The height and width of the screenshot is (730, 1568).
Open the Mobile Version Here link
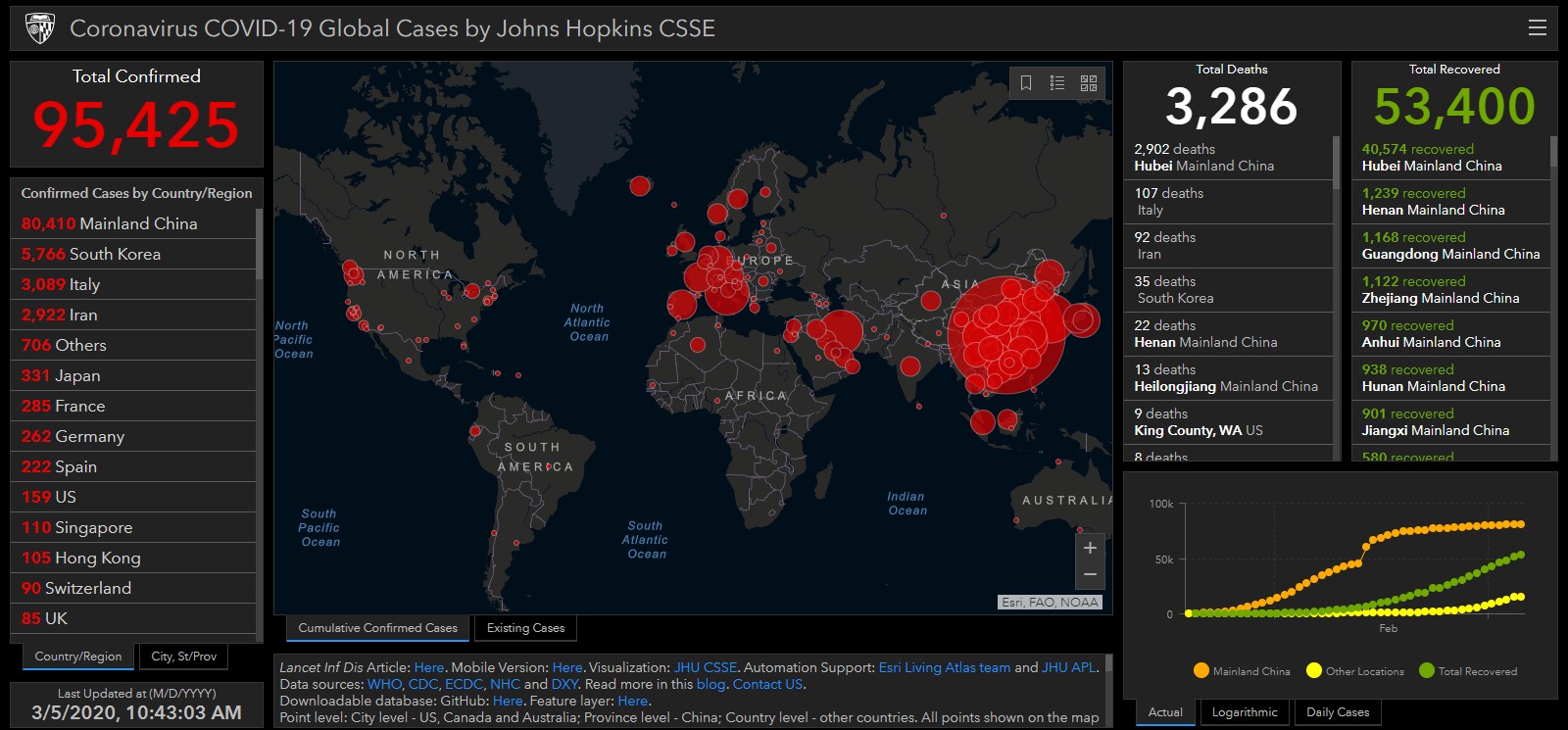tap(566, 667)
